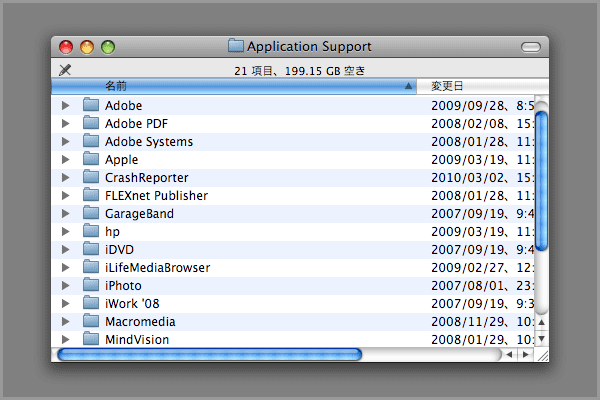This screenshot has height=400, width=600.
Task: Click the 2010/03/02 modification date
Action: point(483,178)
